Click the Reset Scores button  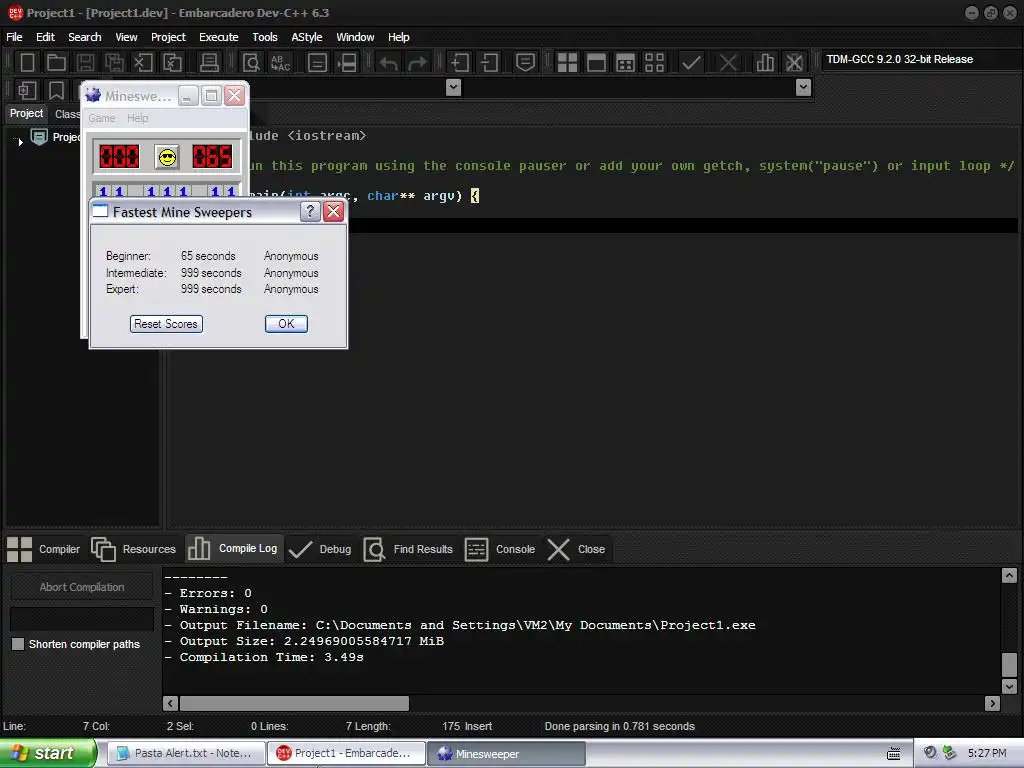(167, 324)
